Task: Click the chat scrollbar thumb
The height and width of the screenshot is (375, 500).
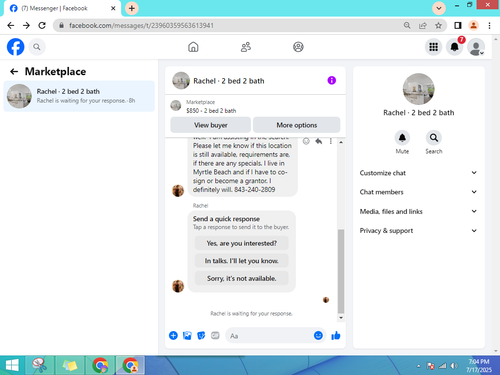Action: [x=341, y=271]
